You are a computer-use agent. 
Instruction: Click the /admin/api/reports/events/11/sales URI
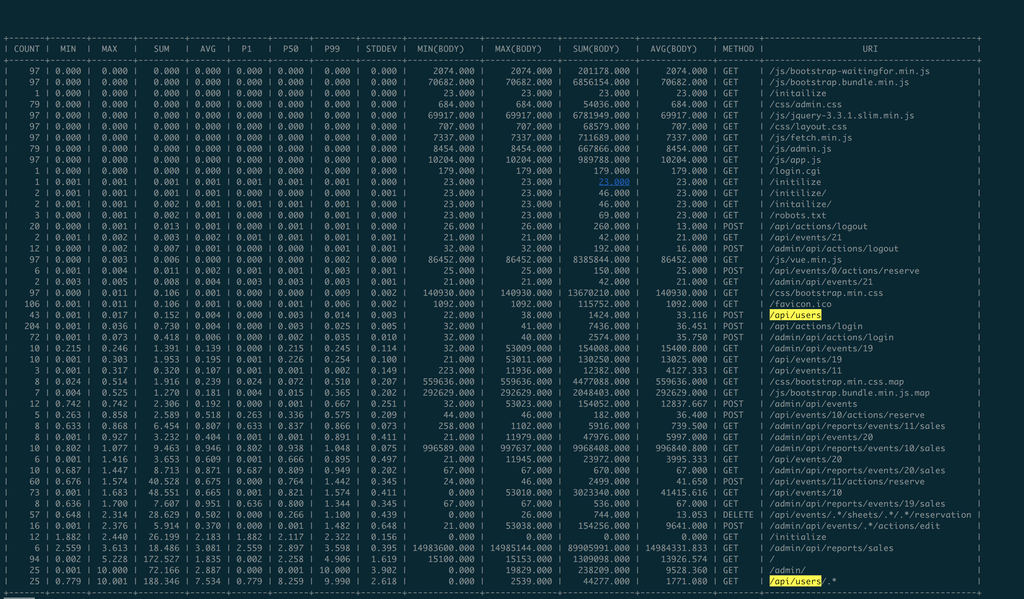857,427
